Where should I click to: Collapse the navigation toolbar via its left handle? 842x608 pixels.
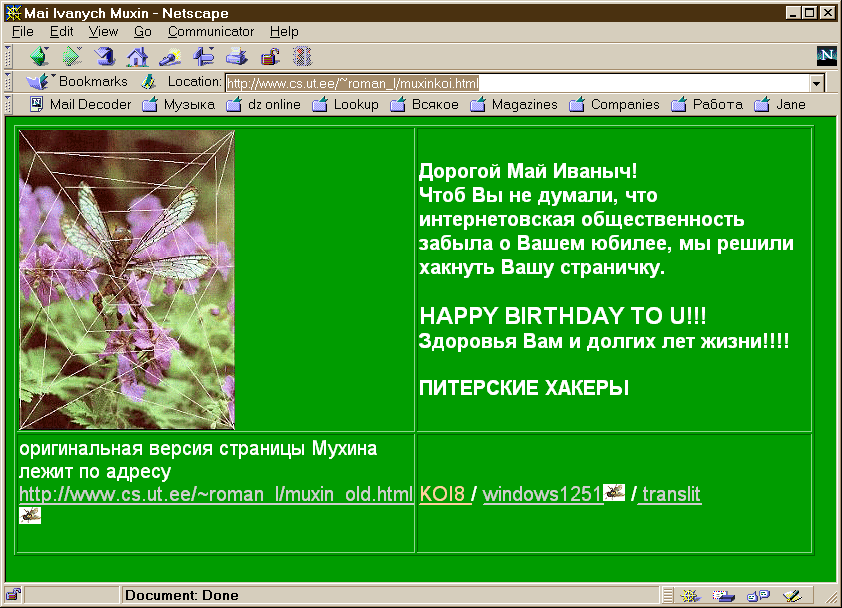[x=8, y=56]
